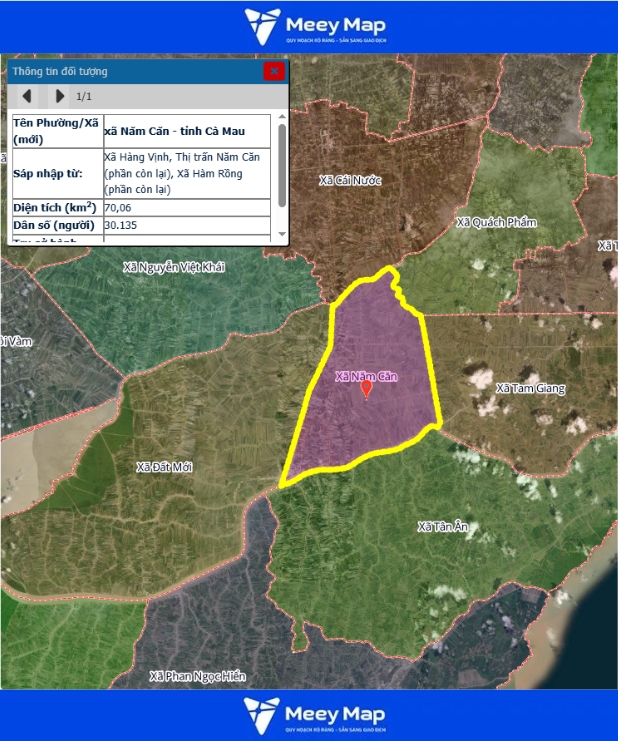Click the Diện tích value 70,06 cell
This screenshot has height=741, width=618.
point(186,207)
